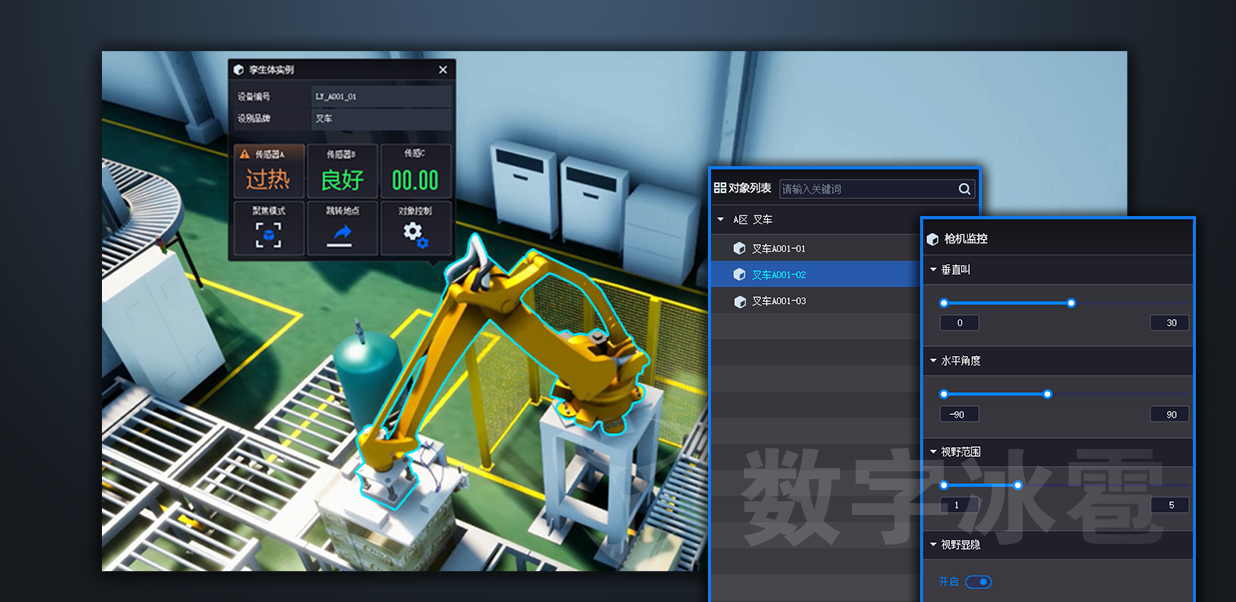Click the cube icon of 叉车A001-03
The width and height of the screenshot is (1236, 602).
tap(739, 301)
